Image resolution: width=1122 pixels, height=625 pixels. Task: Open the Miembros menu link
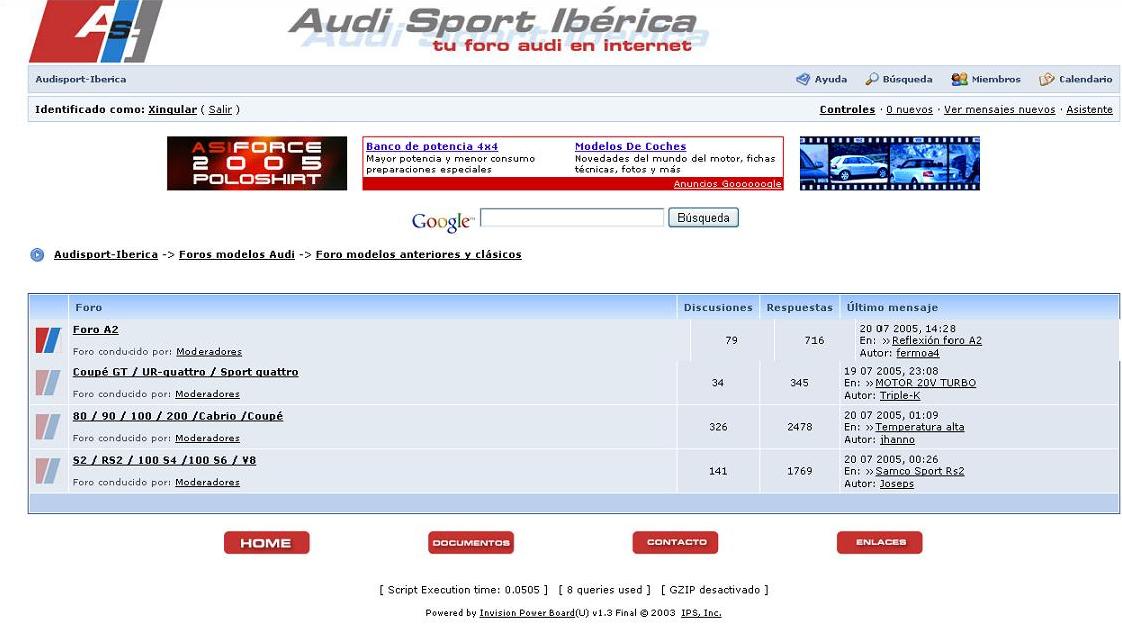coord(996,79)
